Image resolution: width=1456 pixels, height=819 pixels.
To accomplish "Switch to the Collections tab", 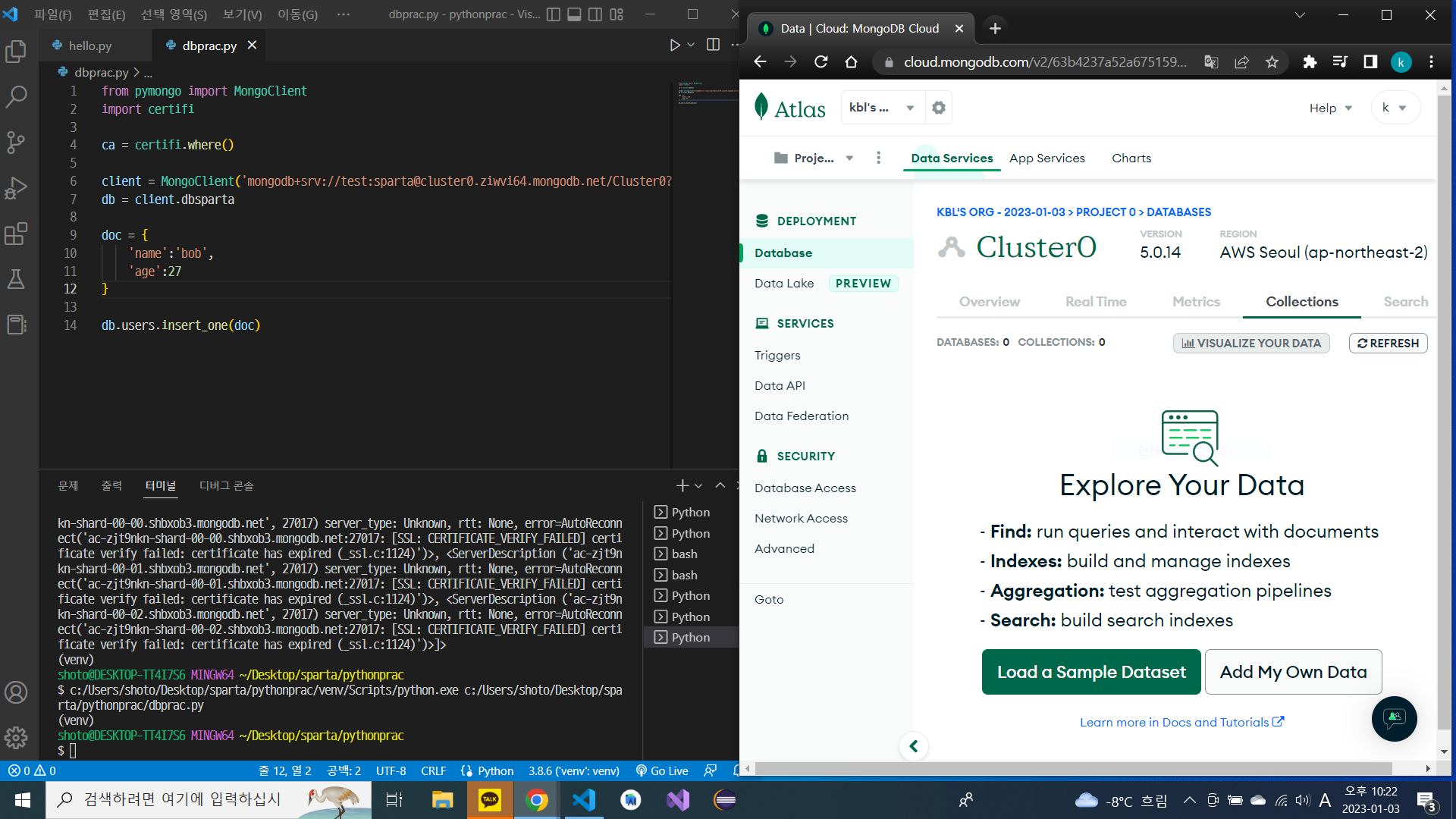I will tap(1302, 301).
